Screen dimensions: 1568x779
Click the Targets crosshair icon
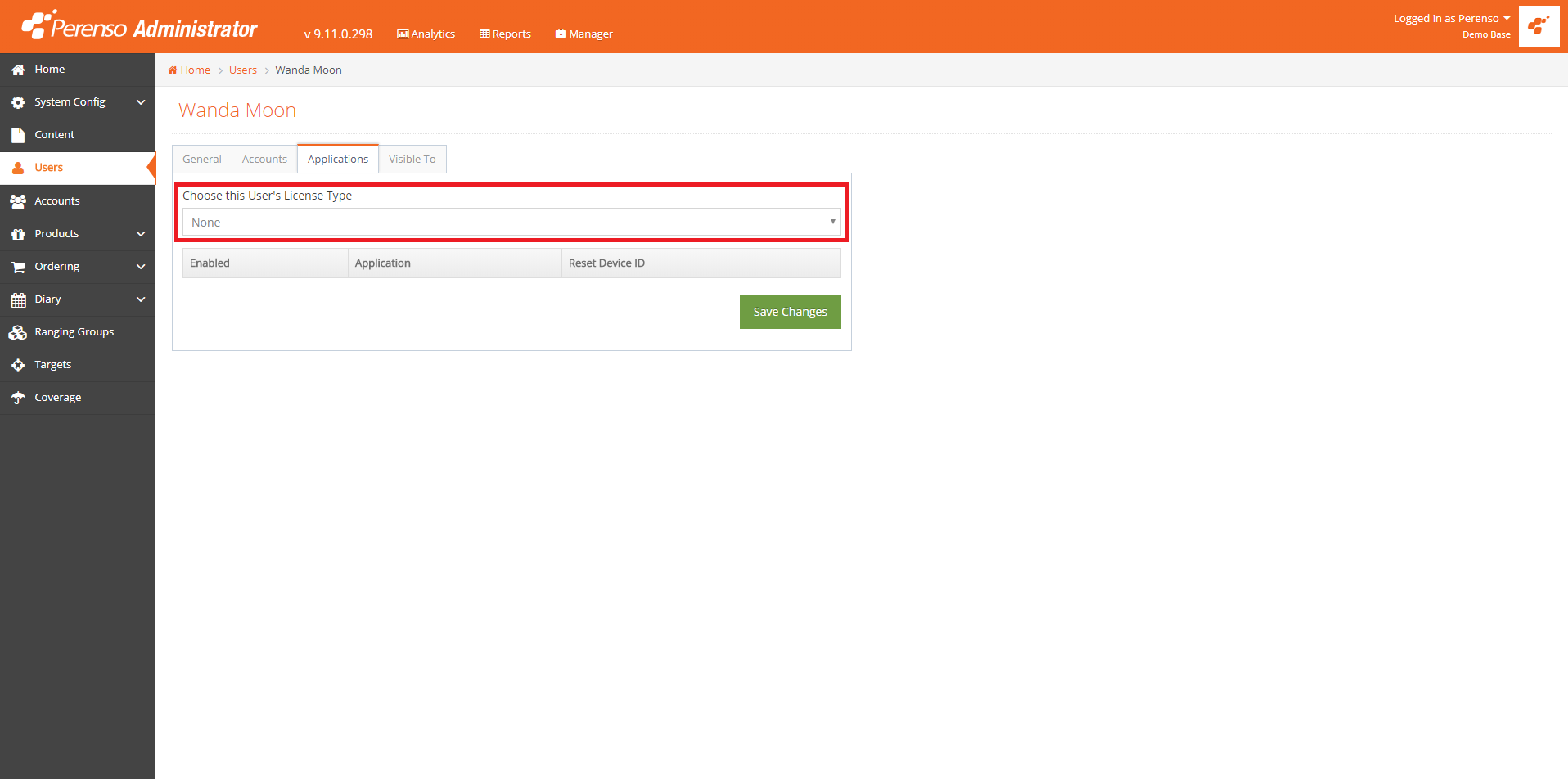tap(18, 365)
